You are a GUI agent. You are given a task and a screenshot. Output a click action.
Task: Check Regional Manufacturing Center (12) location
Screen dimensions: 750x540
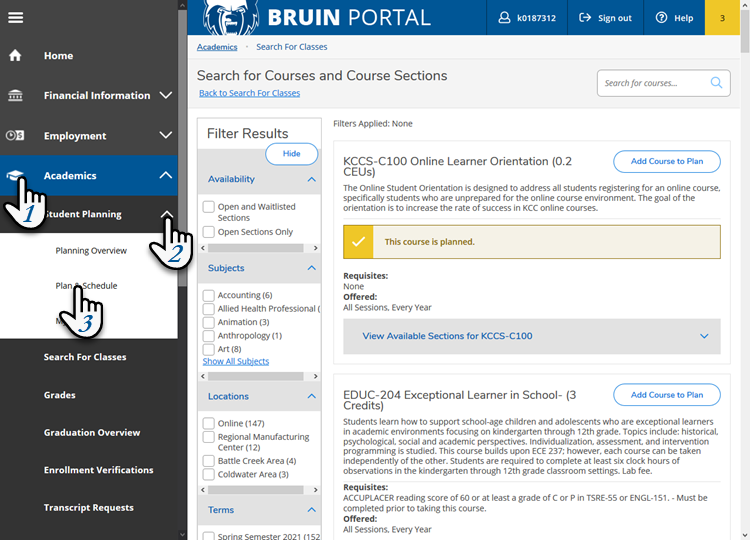click(209, 437)
